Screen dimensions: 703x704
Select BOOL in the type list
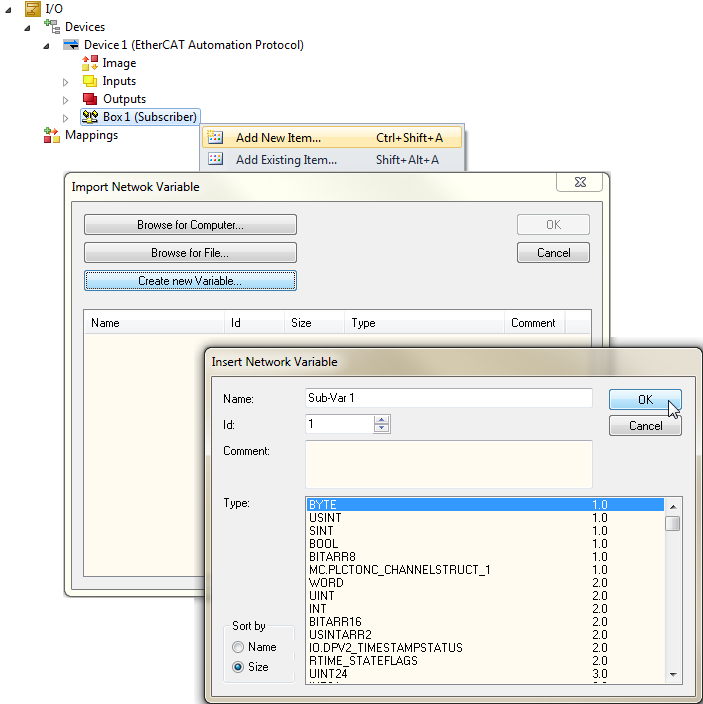[485, 544]
